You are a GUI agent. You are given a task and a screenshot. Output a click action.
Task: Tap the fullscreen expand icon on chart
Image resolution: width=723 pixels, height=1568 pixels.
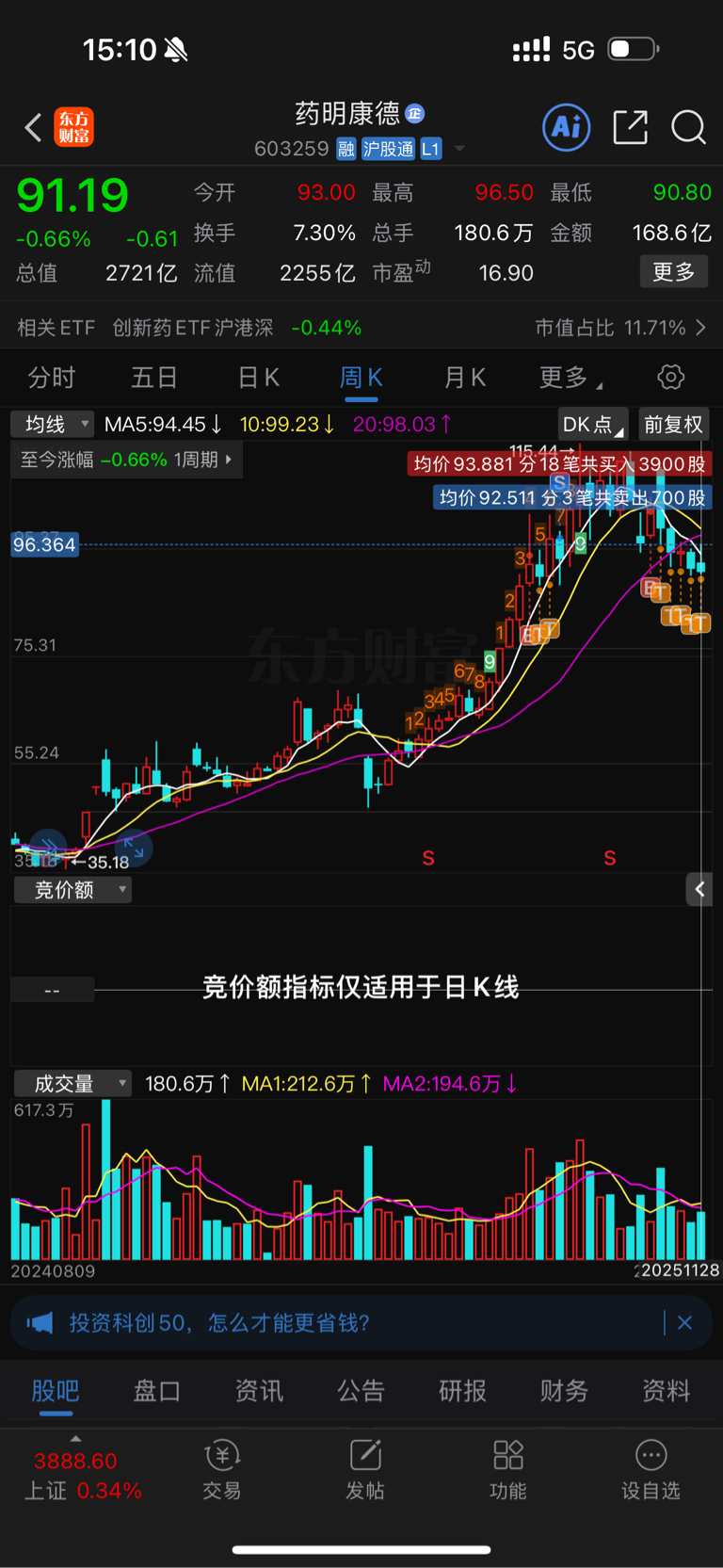tap(134, 848)
